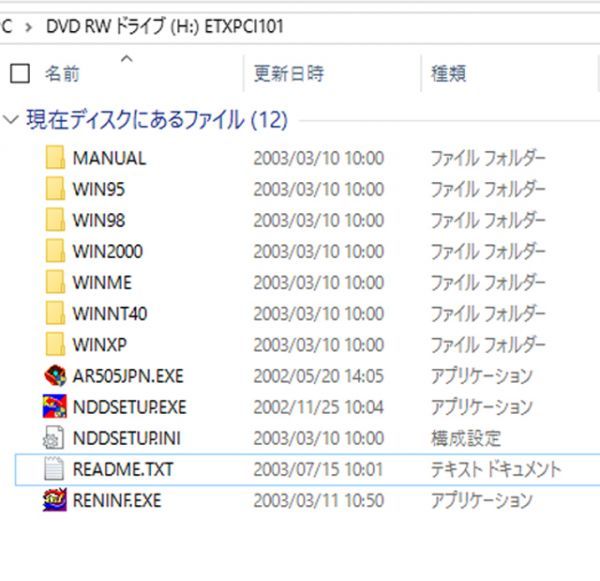The width and height of the screenshot is (600, 581).
Task: Click the RENINF.EXE application icon
Action: pos(55,500)
